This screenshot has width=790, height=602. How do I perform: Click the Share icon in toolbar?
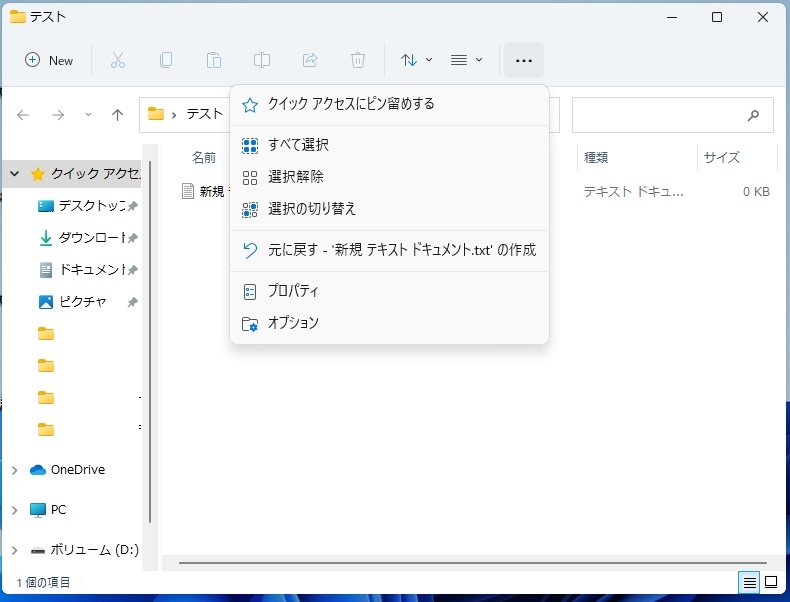(310, 60)
